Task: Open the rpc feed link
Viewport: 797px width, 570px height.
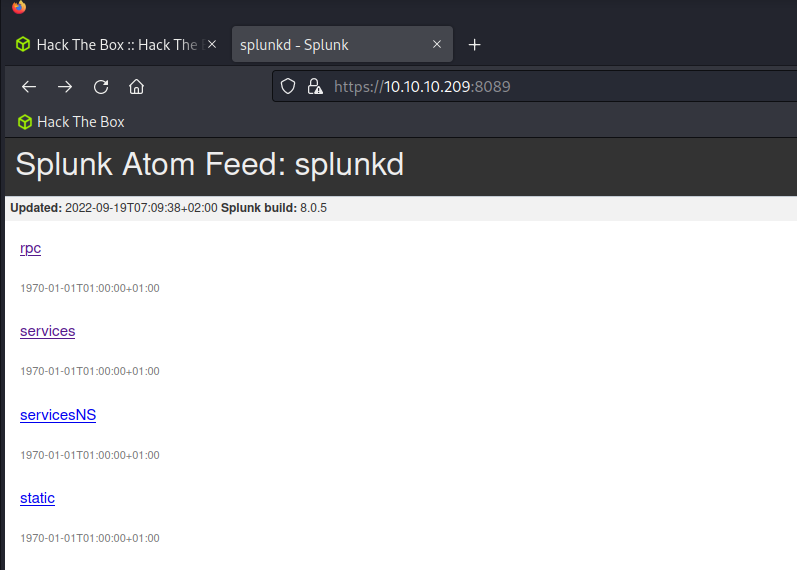Action: (x=30, y=248)
